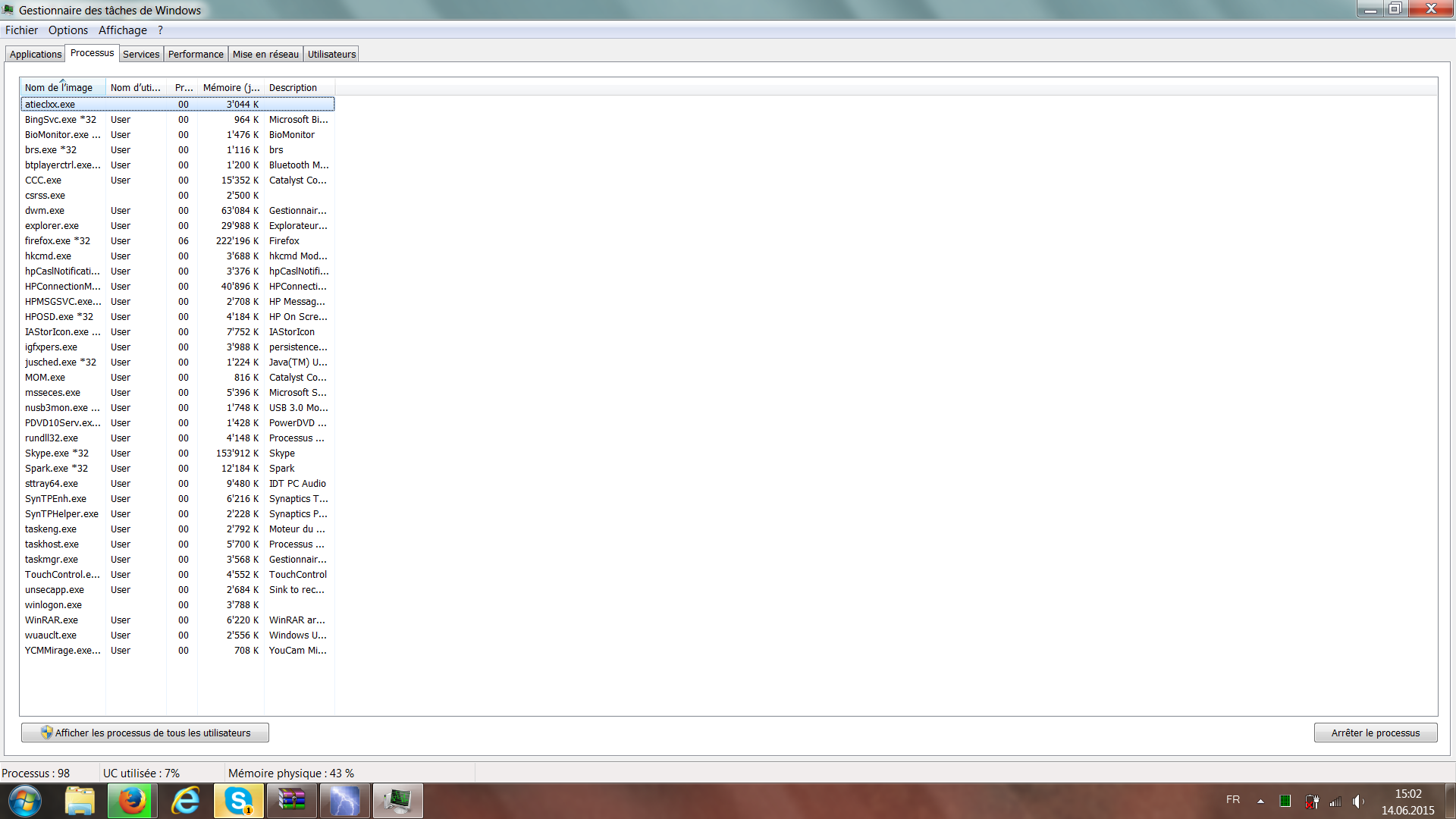Select the Processus tab
The image size is (1456, 819).
coord(92,53)
